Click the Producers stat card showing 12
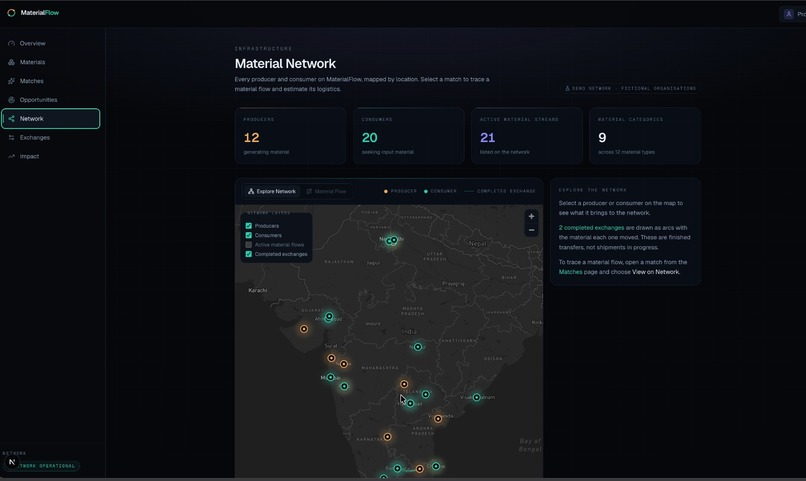806x481 pixels. pos(290,136)
